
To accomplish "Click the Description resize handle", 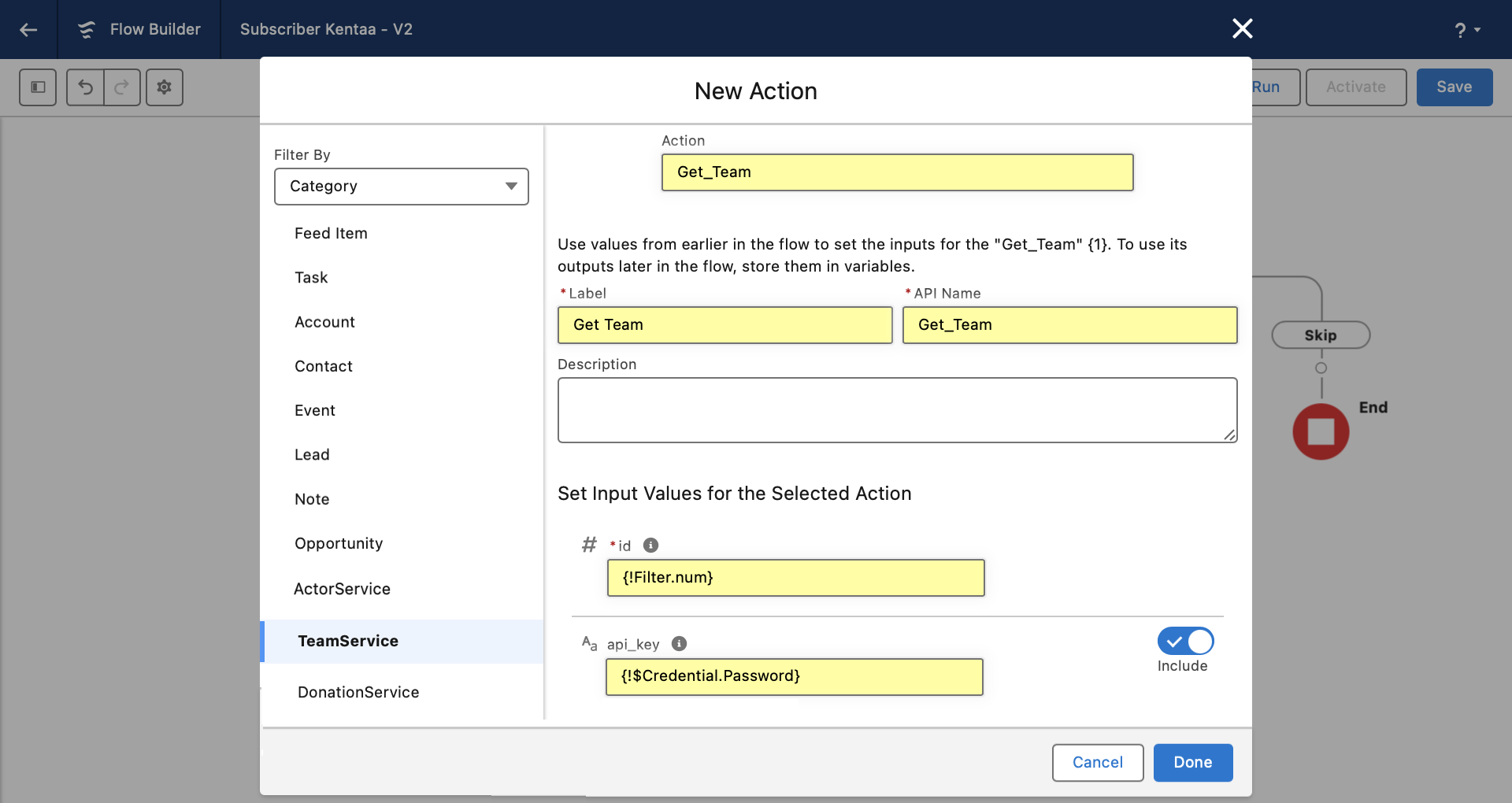I will (x=1229, y=435).
